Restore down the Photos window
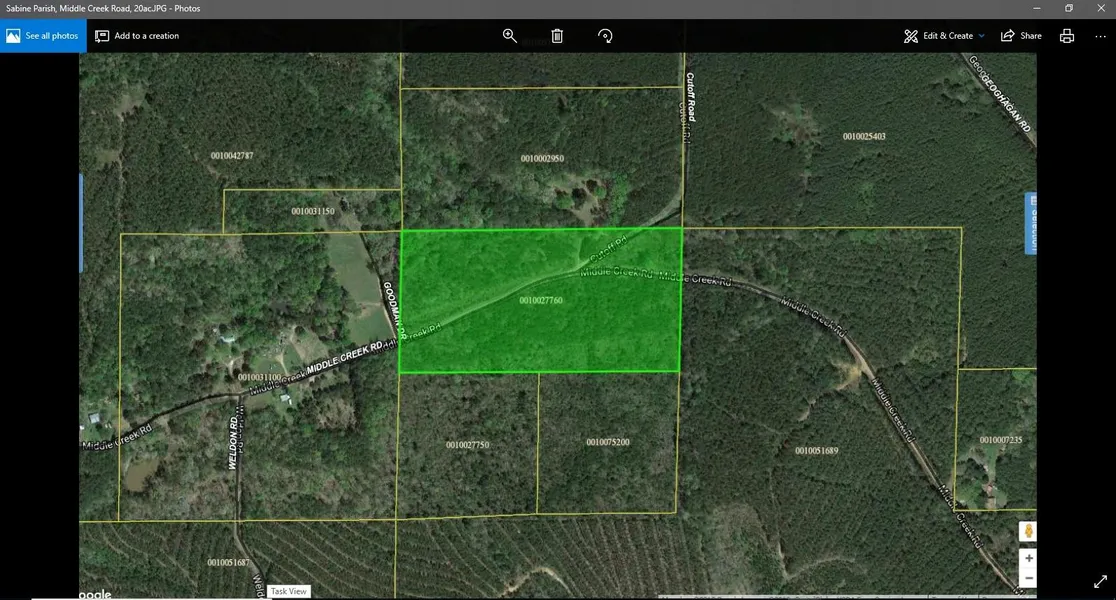Image resolution: width=1116 pixels, height=600 pixels. pyautogui.click(x=1068, y=8)
